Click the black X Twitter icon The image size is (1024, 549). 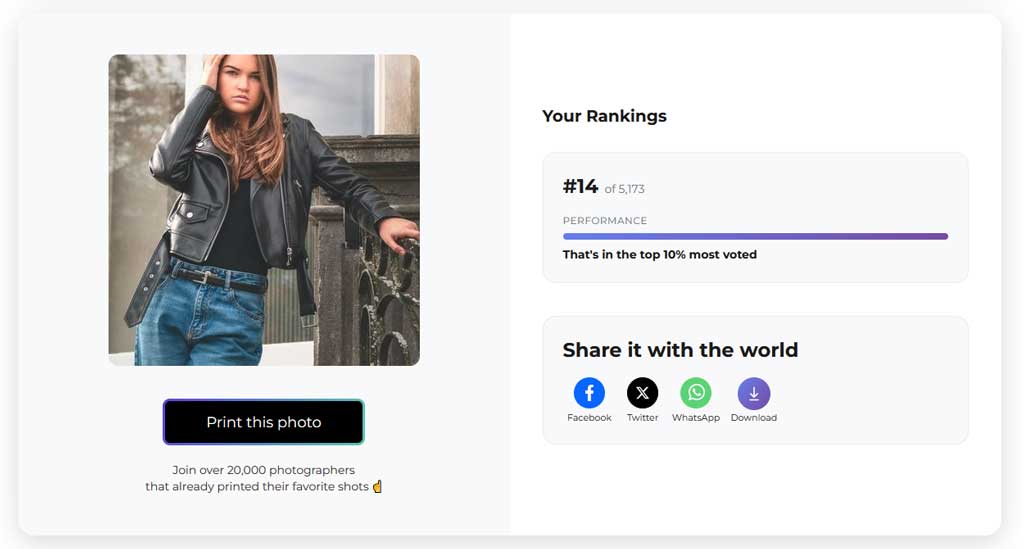[642, 393]
